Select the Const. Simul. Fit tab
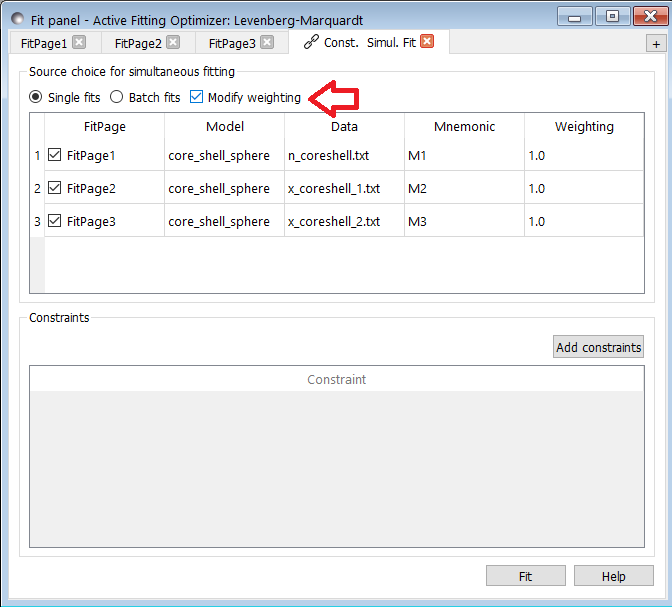 point(369,42)
